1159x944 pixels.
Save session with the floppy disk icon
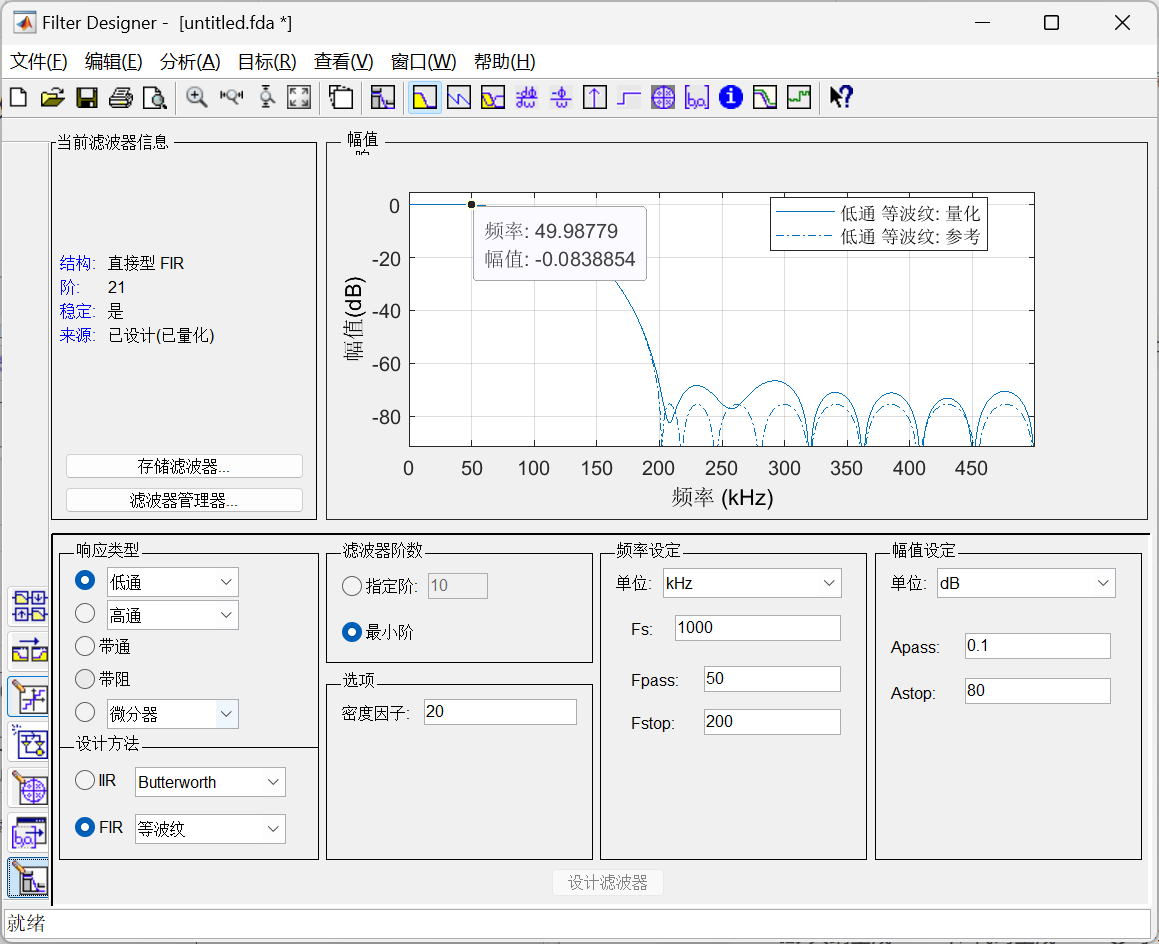[87, 97]
